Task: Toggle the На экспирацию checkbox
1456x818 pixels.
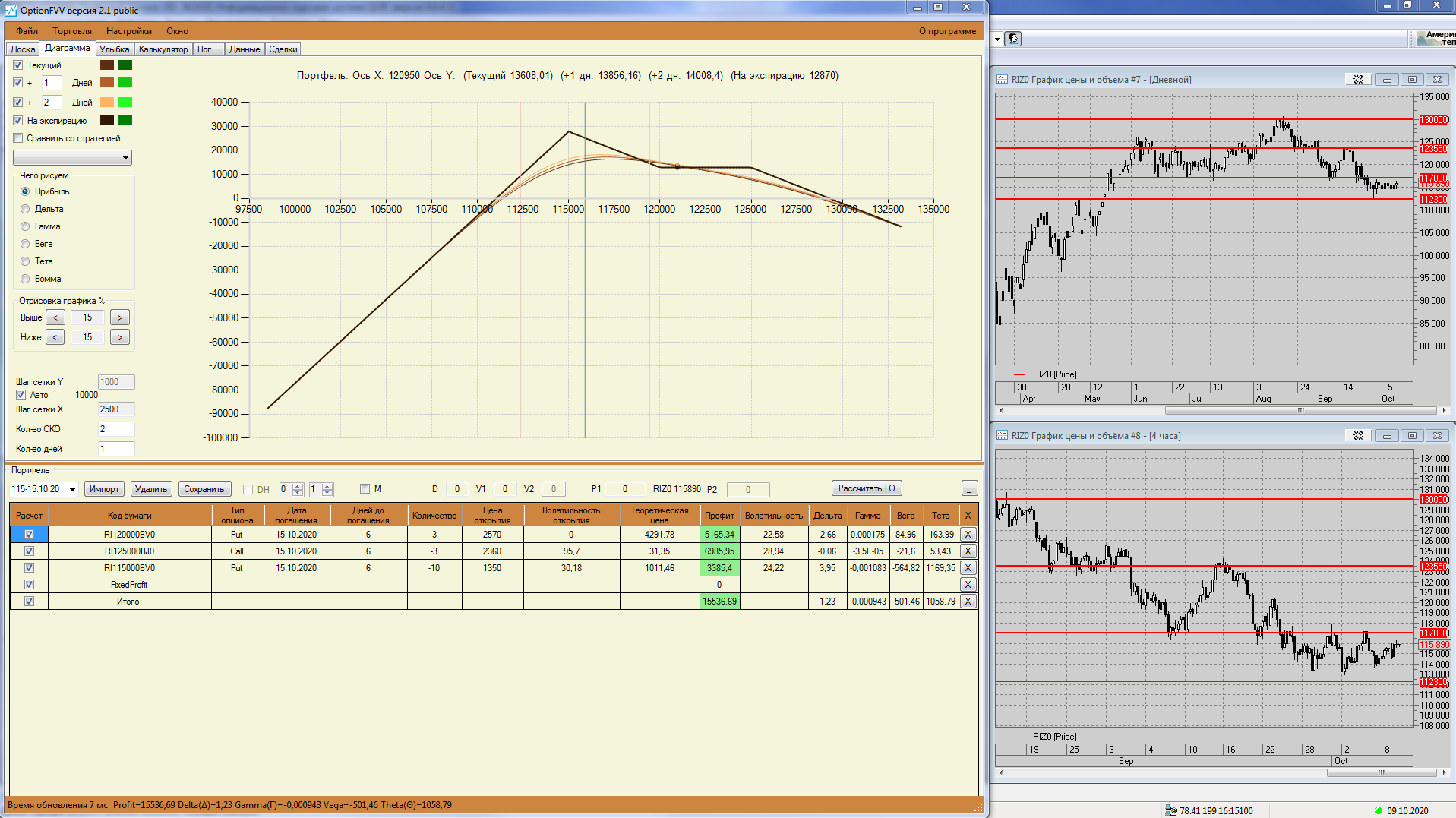Action: (18, 121)
